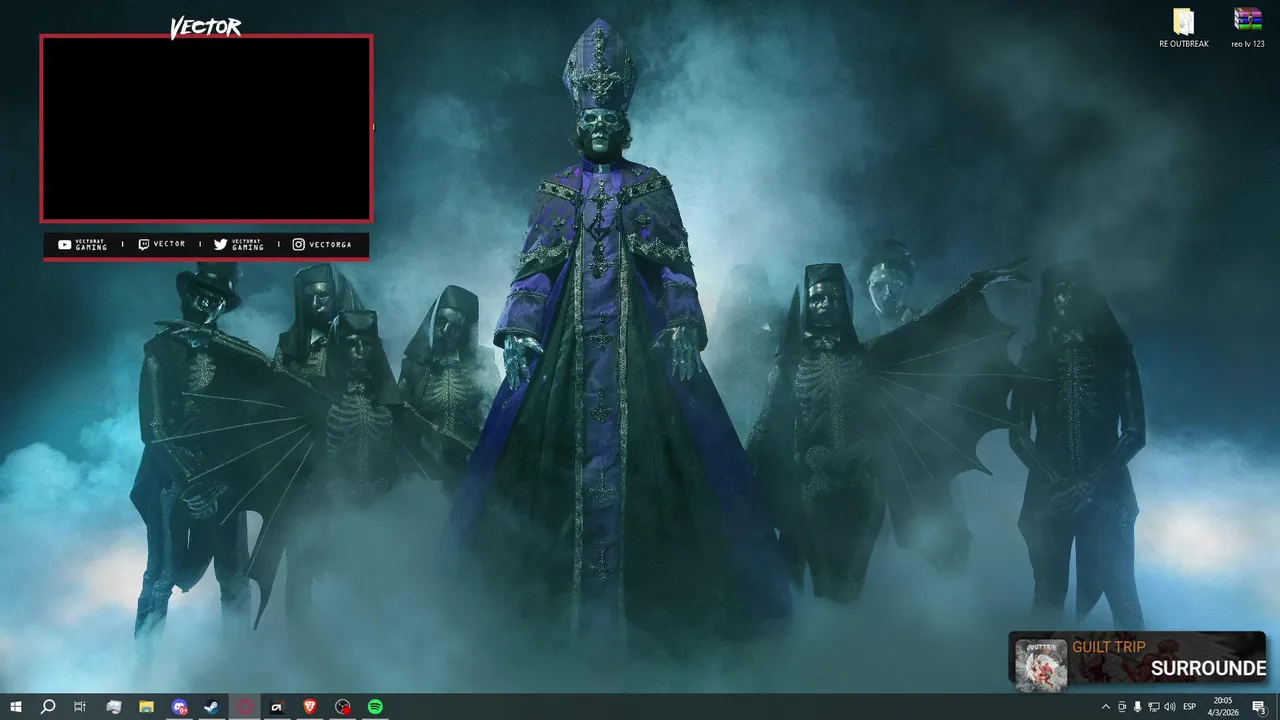Change the ESP input language indicator
The width and height of the screenshot is (1280, 720).
tap(1189, 707)
